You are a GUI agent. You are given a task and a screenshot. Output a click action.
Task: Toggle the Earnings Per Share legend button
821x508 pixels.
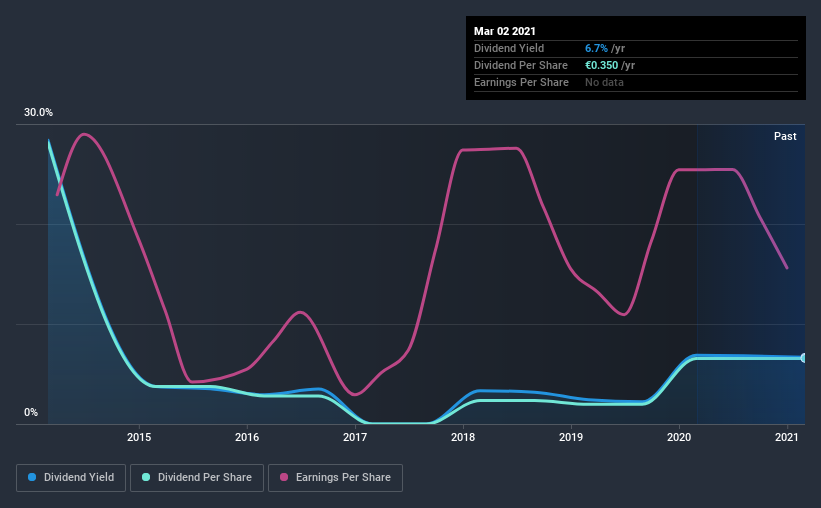(x=336, y=478)
